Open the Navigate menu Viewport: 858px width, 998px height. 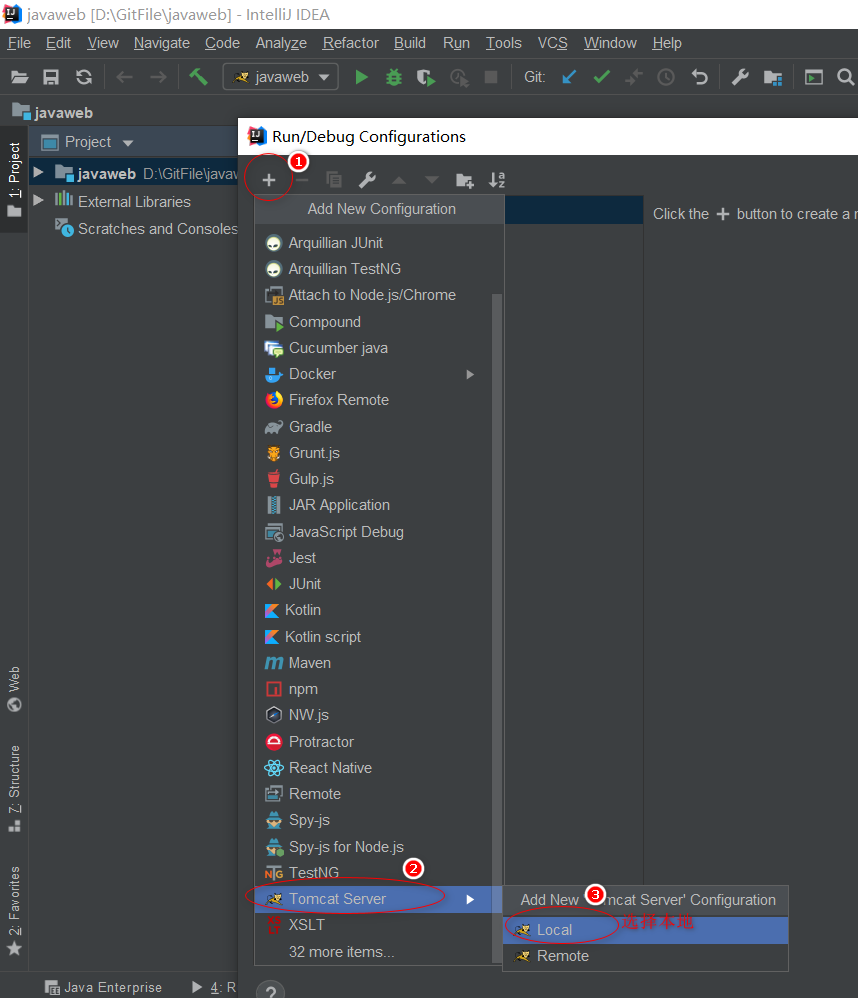pos(162,43)
